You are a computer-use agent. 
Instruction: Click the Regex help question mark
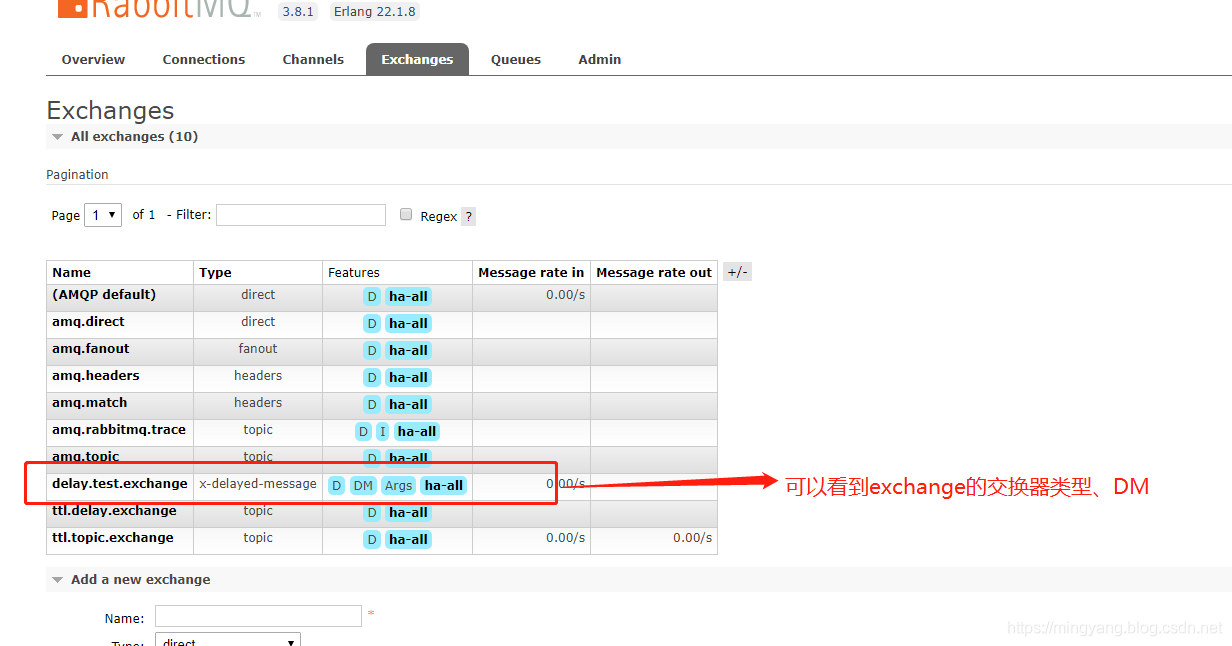[468, 216]
